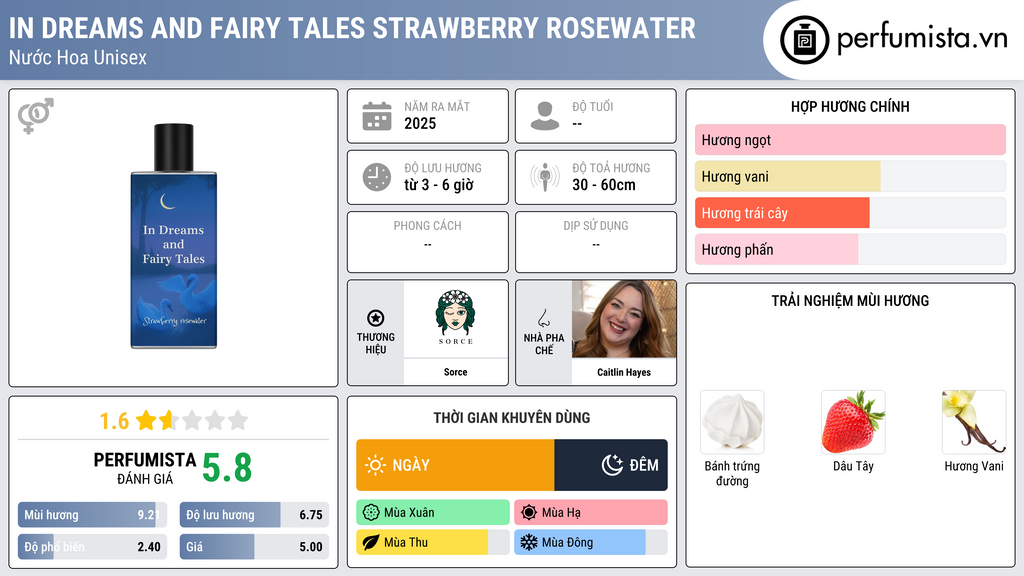Image resolution: width=1024 pixels, height=576 pixels.
Task: Click the sun icon in Ngày bar
Action: coord(376,465)
